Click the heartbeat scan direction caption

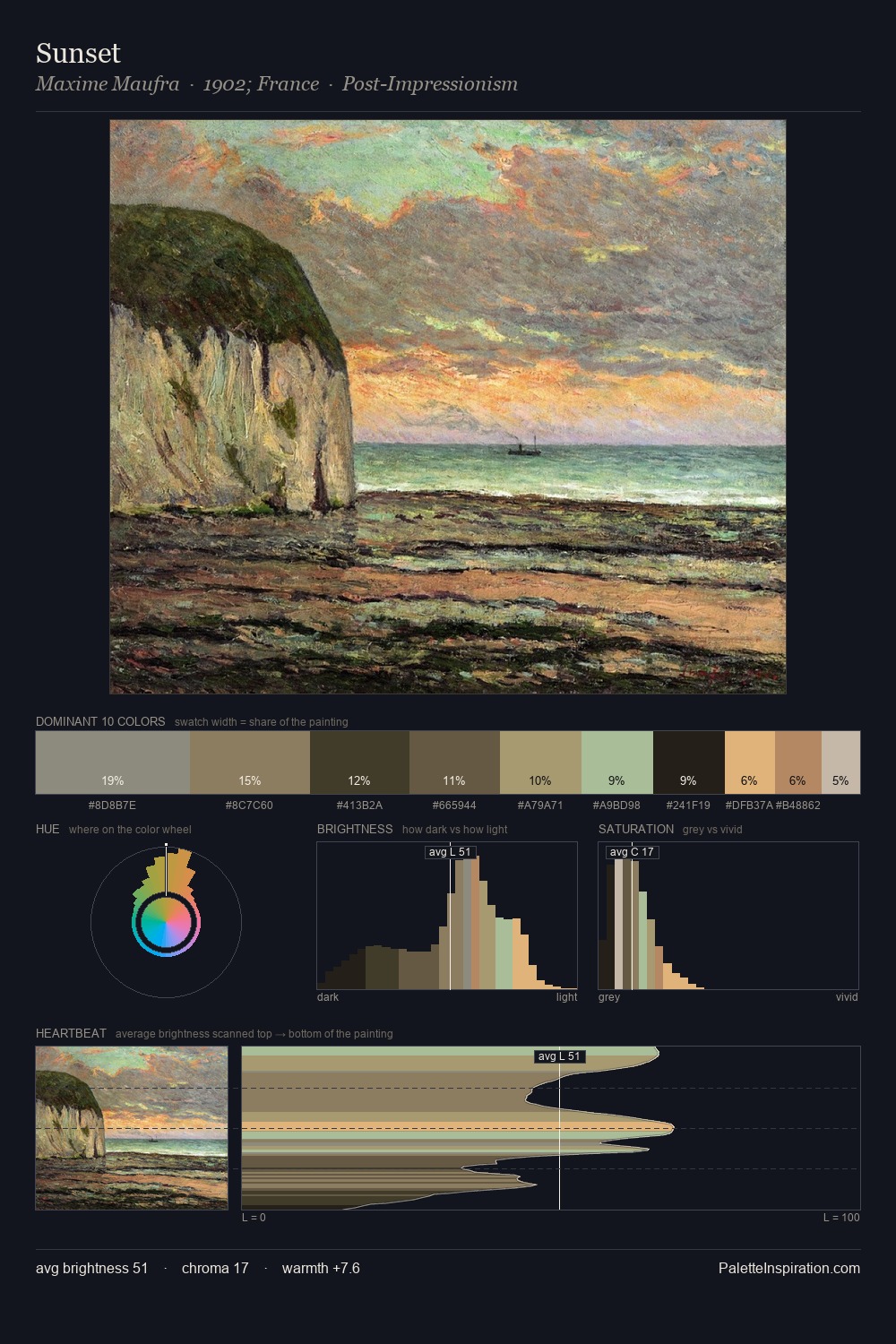pyautogui.click(x=254, y=1034)
